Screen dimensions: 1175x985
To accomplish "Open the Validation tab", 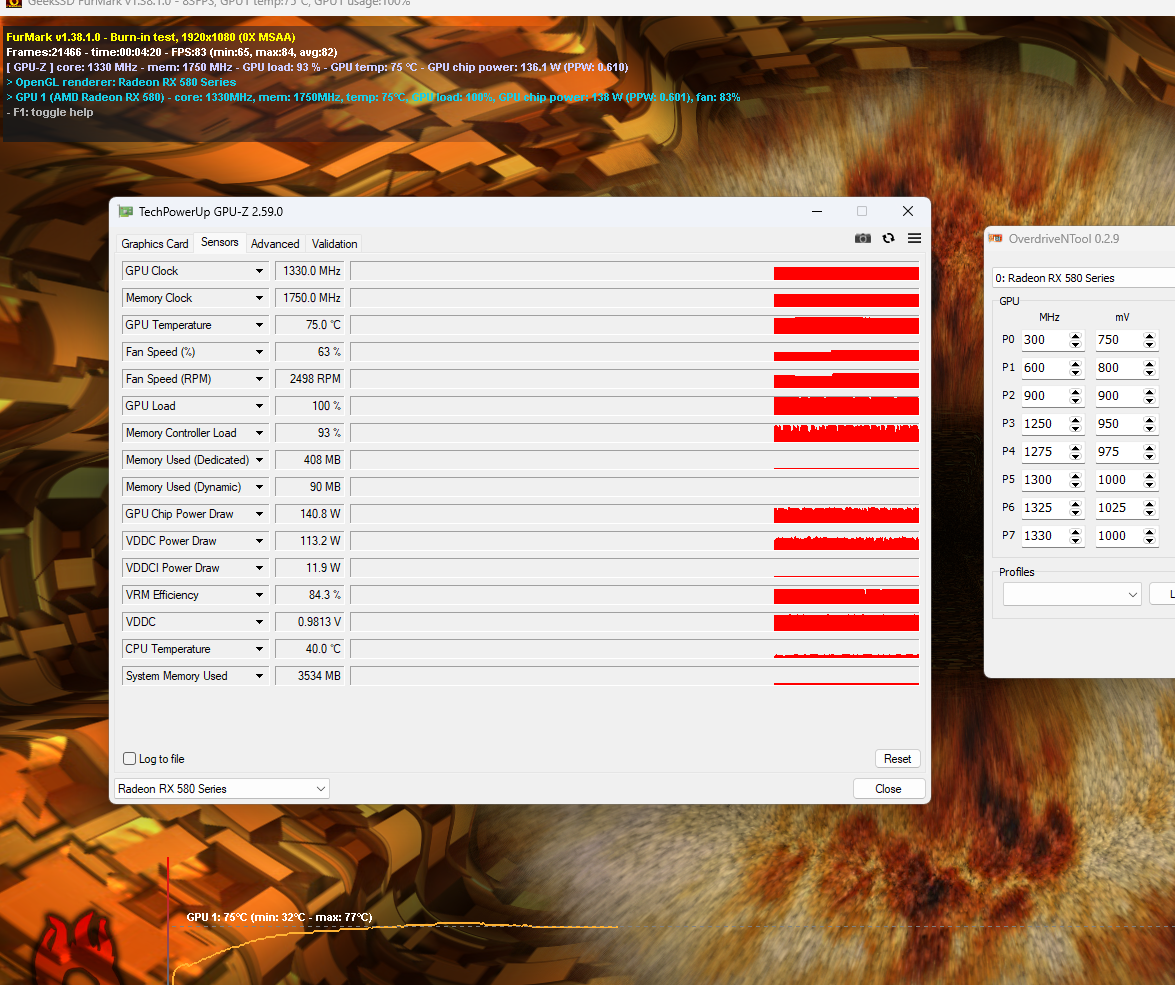I will click(x=334, y=244).
